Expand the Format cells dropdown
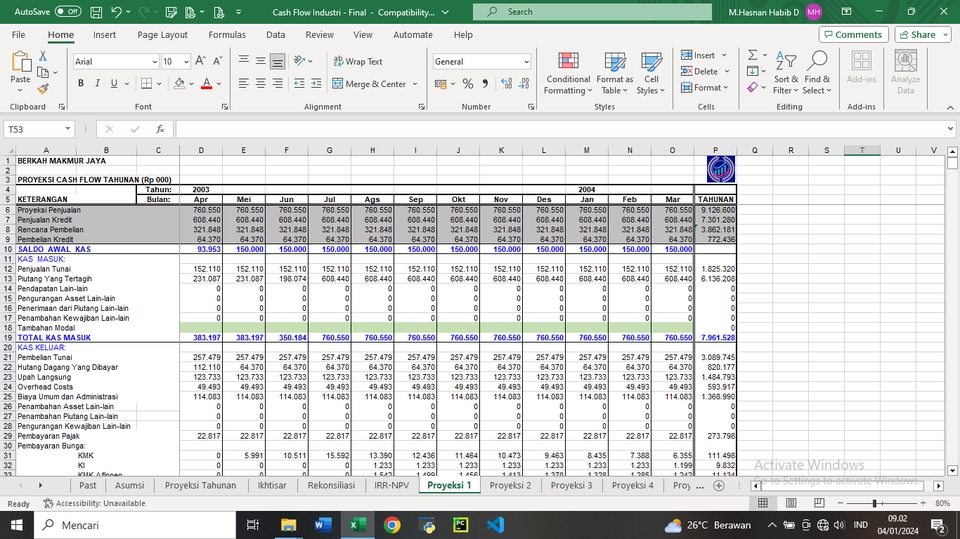Image resolution: width=960 pixels, height=539 pixels. [x=726, y=88]
